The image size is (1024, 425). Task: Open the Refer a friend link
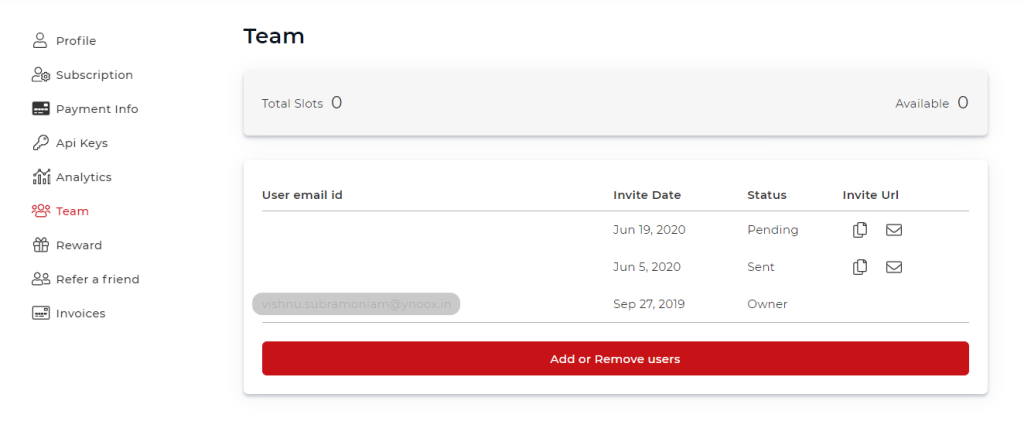pyautogui.click(x=98, y=279)
